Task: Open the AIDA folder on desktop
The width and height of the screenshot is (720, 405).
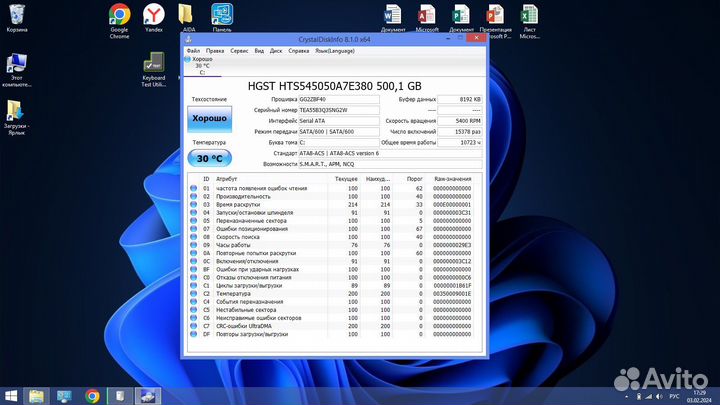Action: pyautogui.click(x=188, y=18)
